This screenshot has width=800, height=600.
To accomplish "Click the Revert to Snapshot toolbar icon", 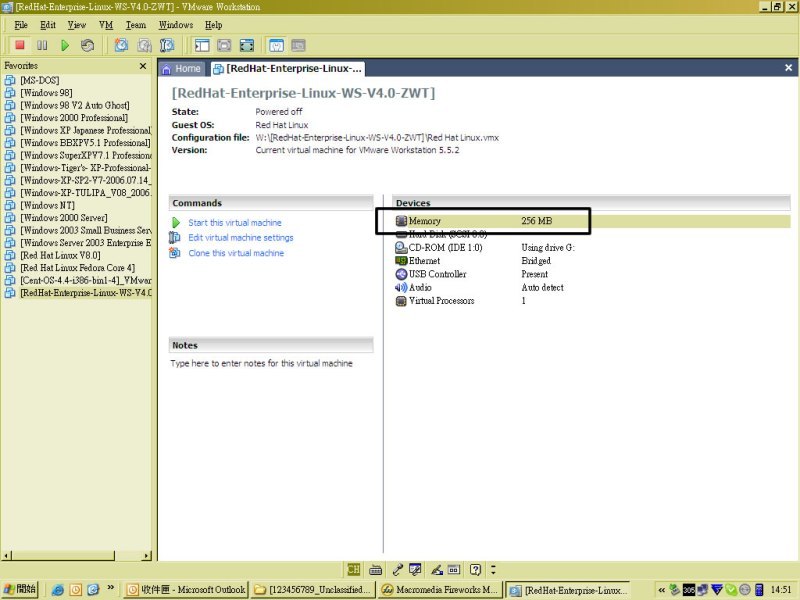I will [144, 45].
